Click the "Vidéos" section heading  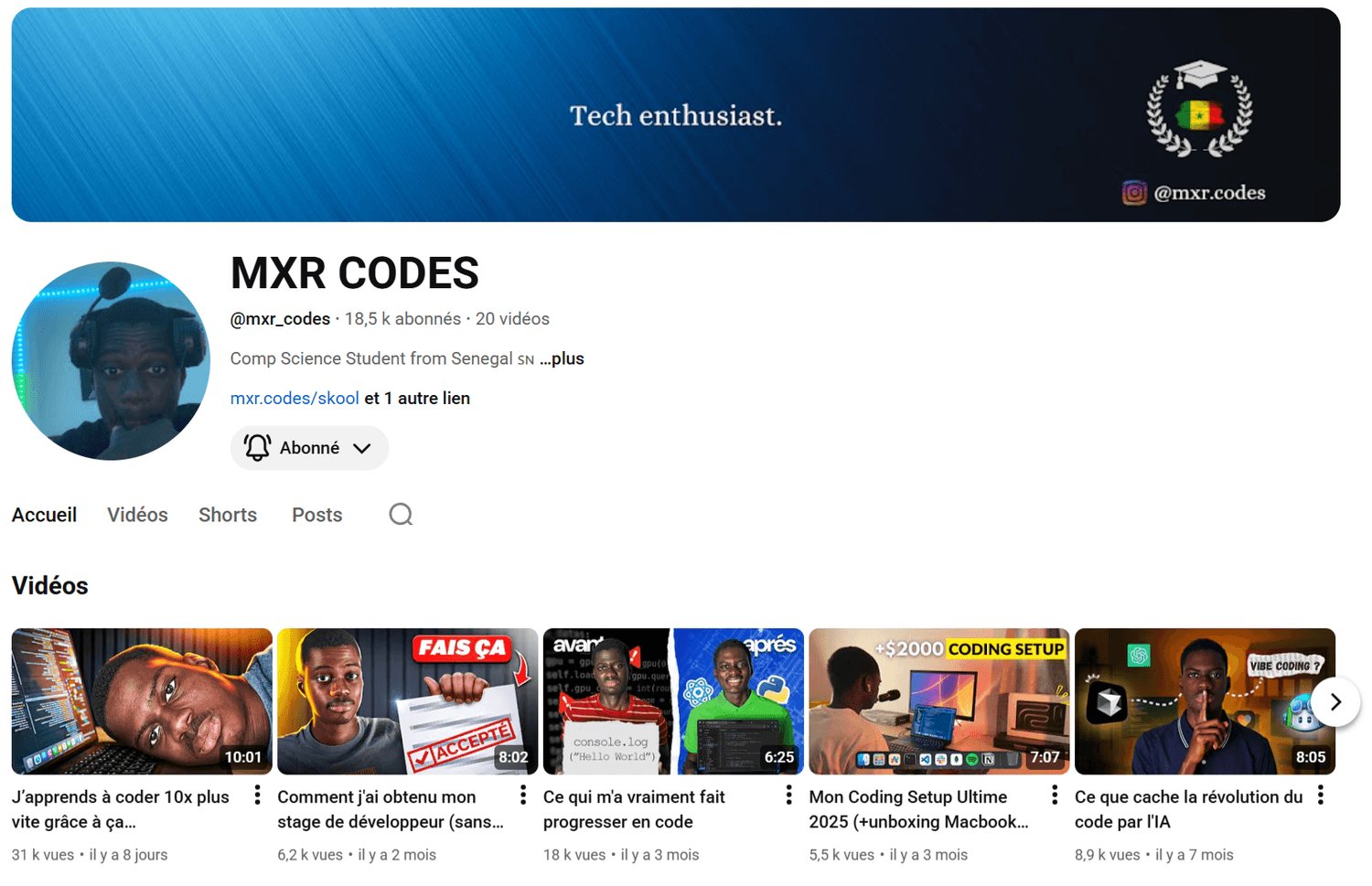point(50,586)
